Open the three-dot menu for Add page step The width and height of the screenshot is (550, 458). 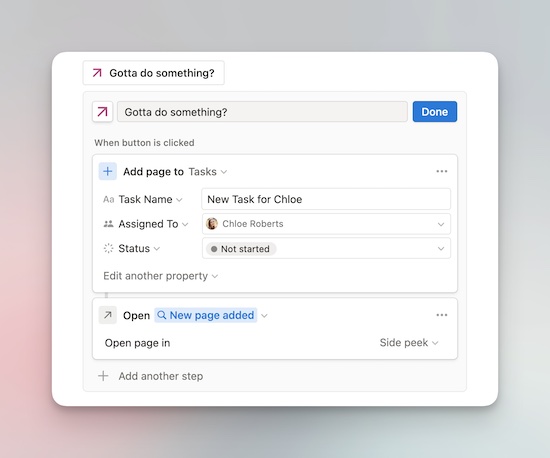442,171
